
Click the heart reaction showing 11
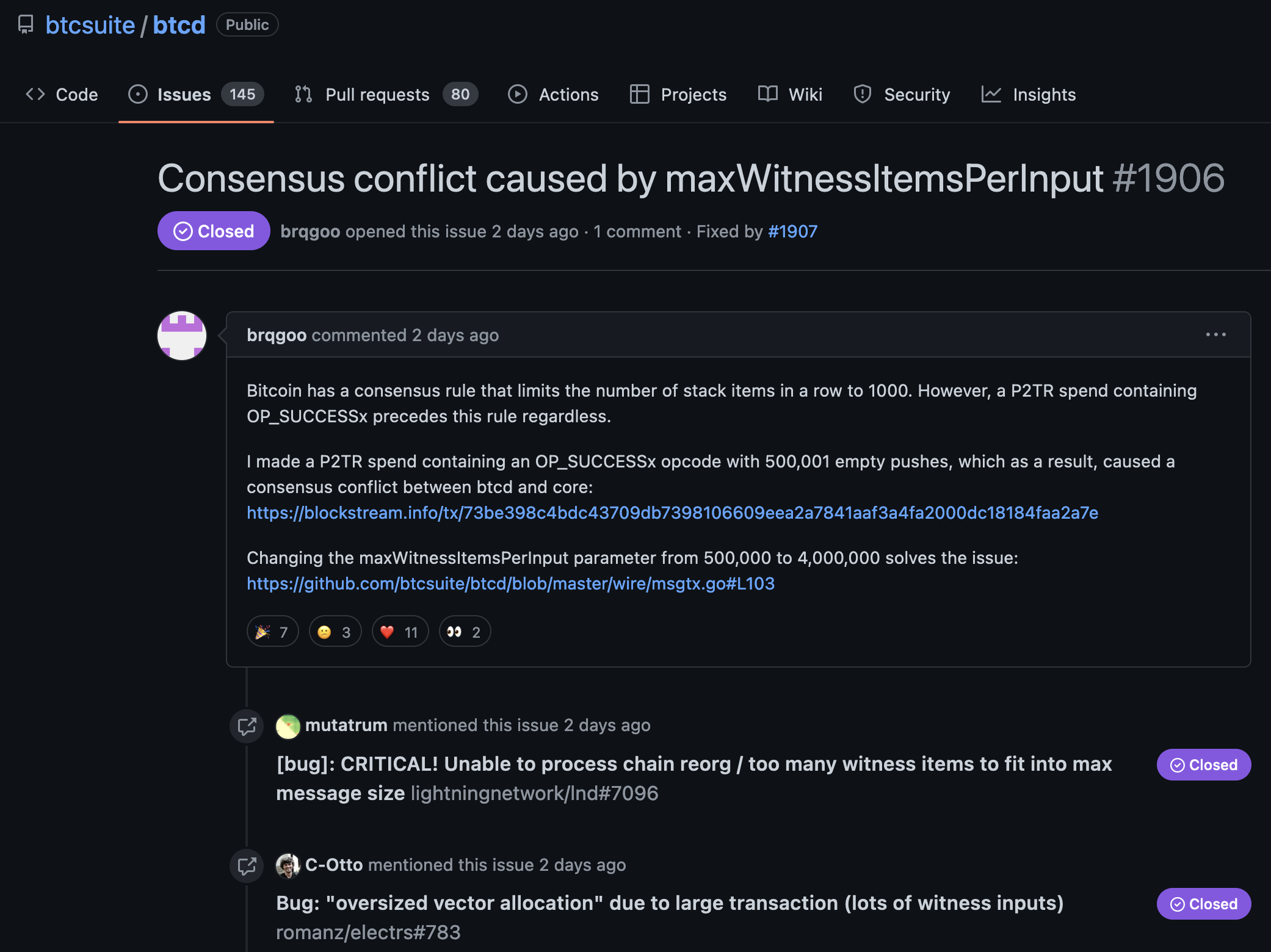pyautogui.click(x=399, y=632)
